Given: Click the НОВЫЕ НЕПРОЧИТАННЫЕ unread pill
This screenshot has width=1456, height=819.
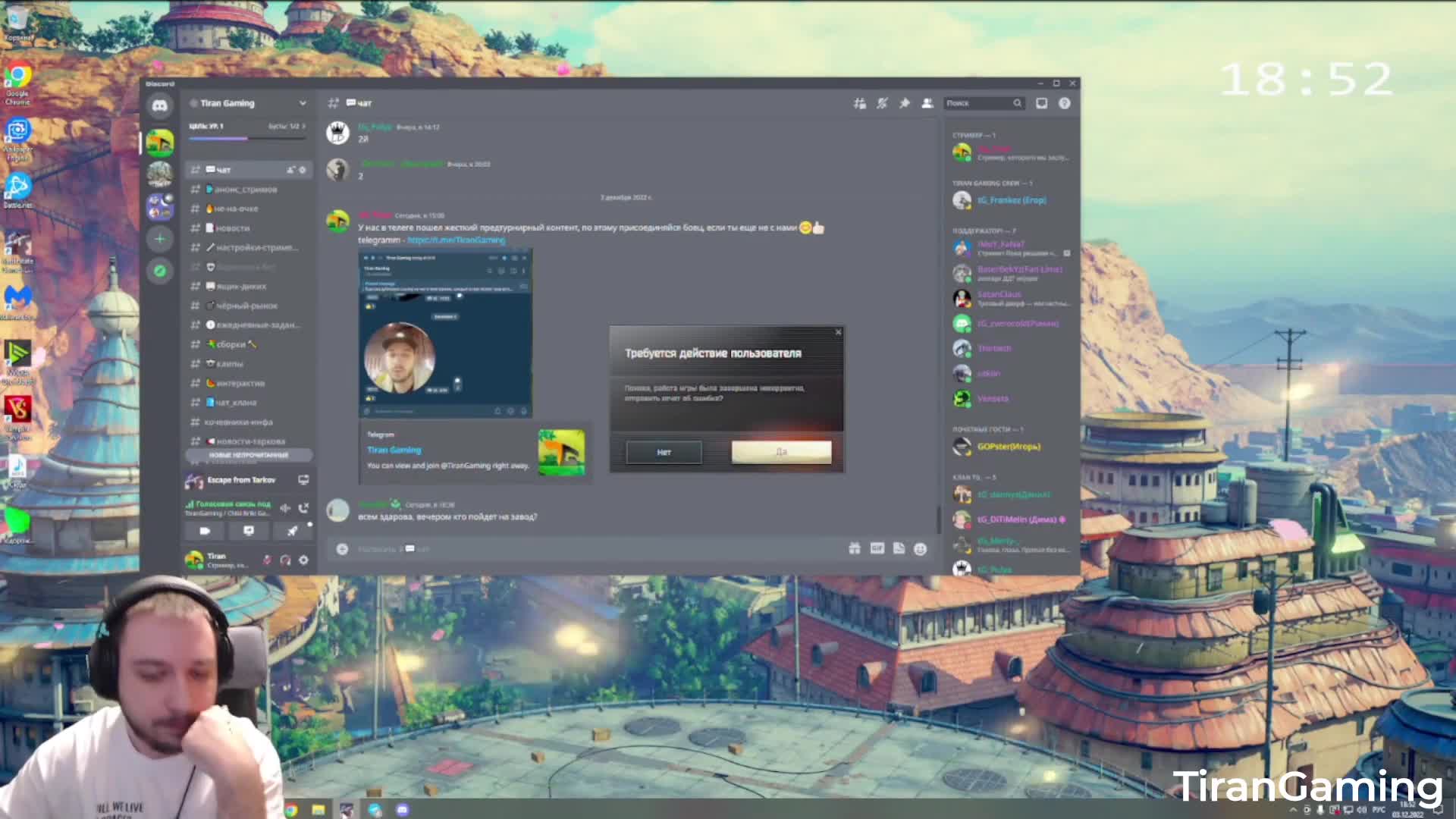Looking at the screenshot, I should pyautogui.click(x=248, y=455).
